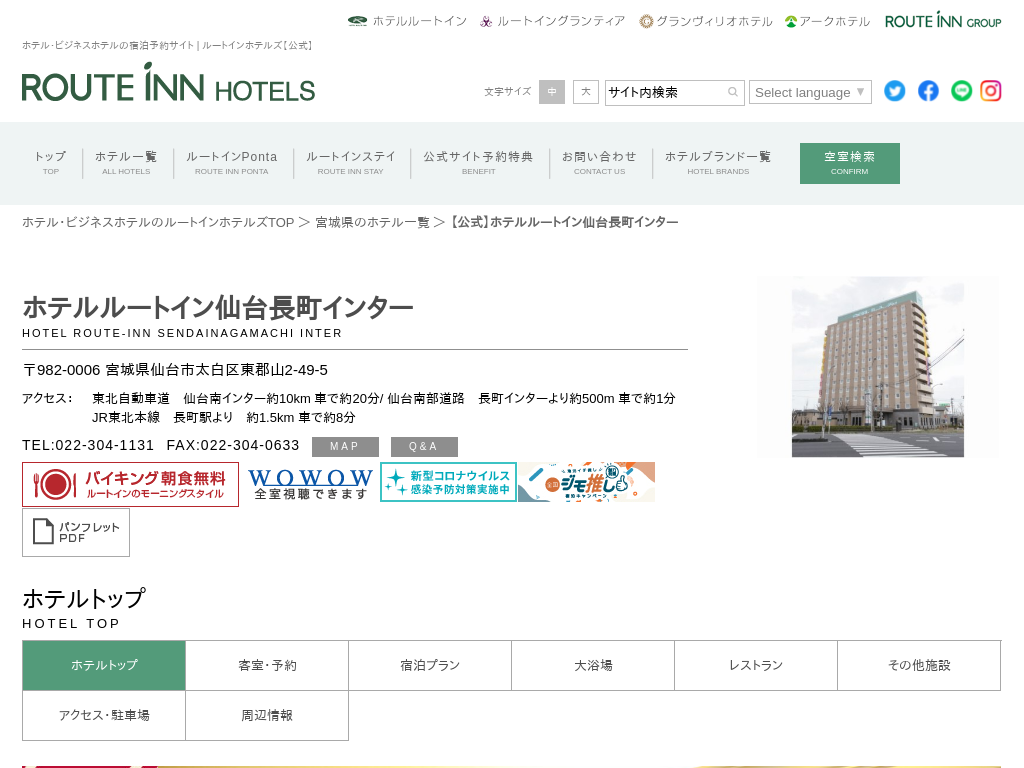Open the LINE social icon
The width and height of the screenshot is (1024, 768).
(x=961, y=91)
